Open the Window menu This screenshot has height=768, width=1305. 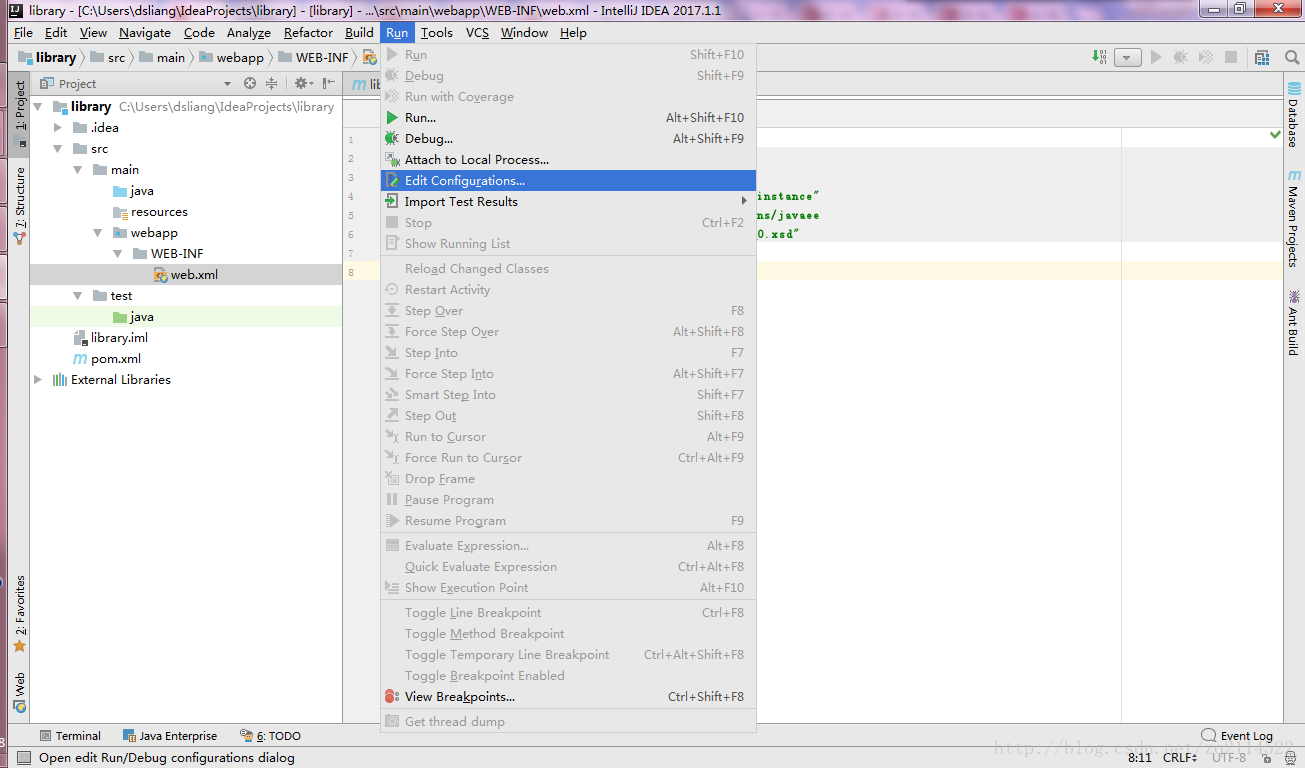pos(524,32)
